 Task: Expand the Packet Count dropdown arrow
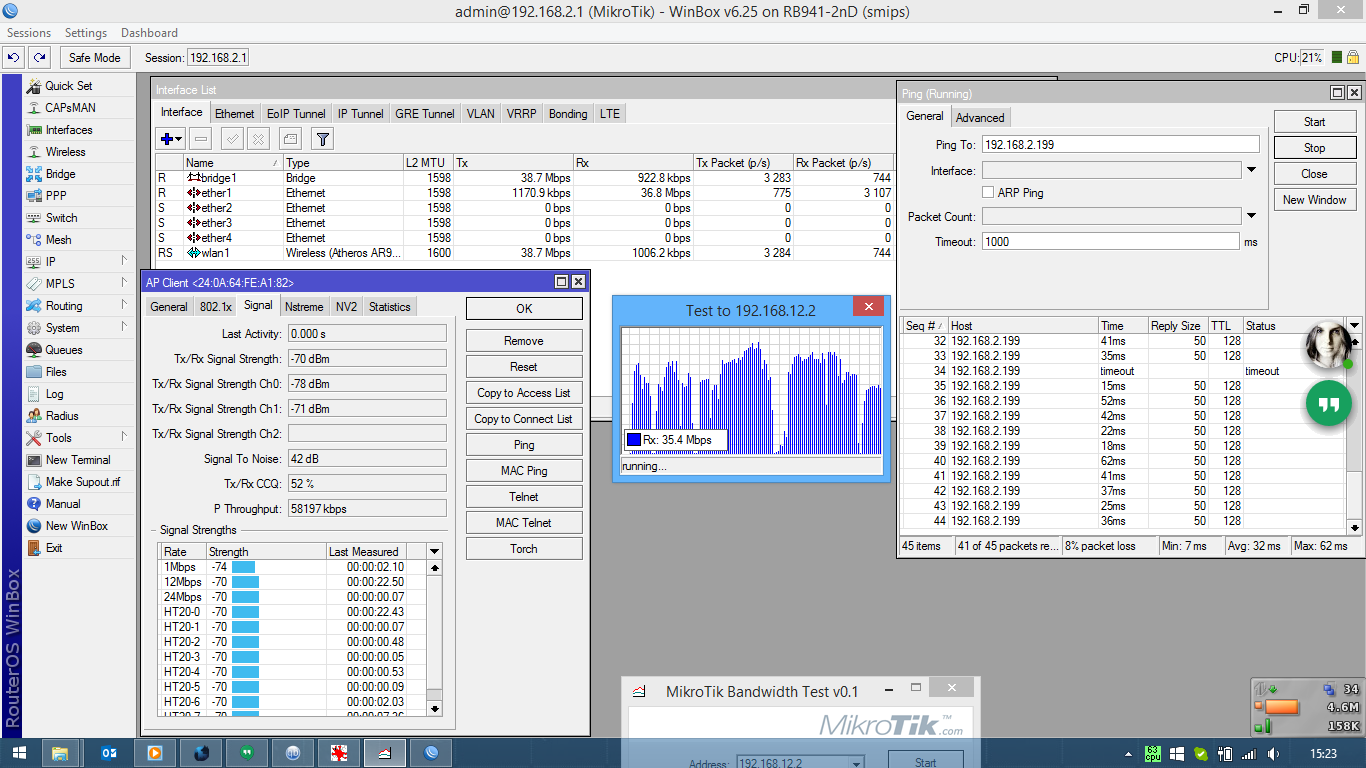tap(1251, 216)
